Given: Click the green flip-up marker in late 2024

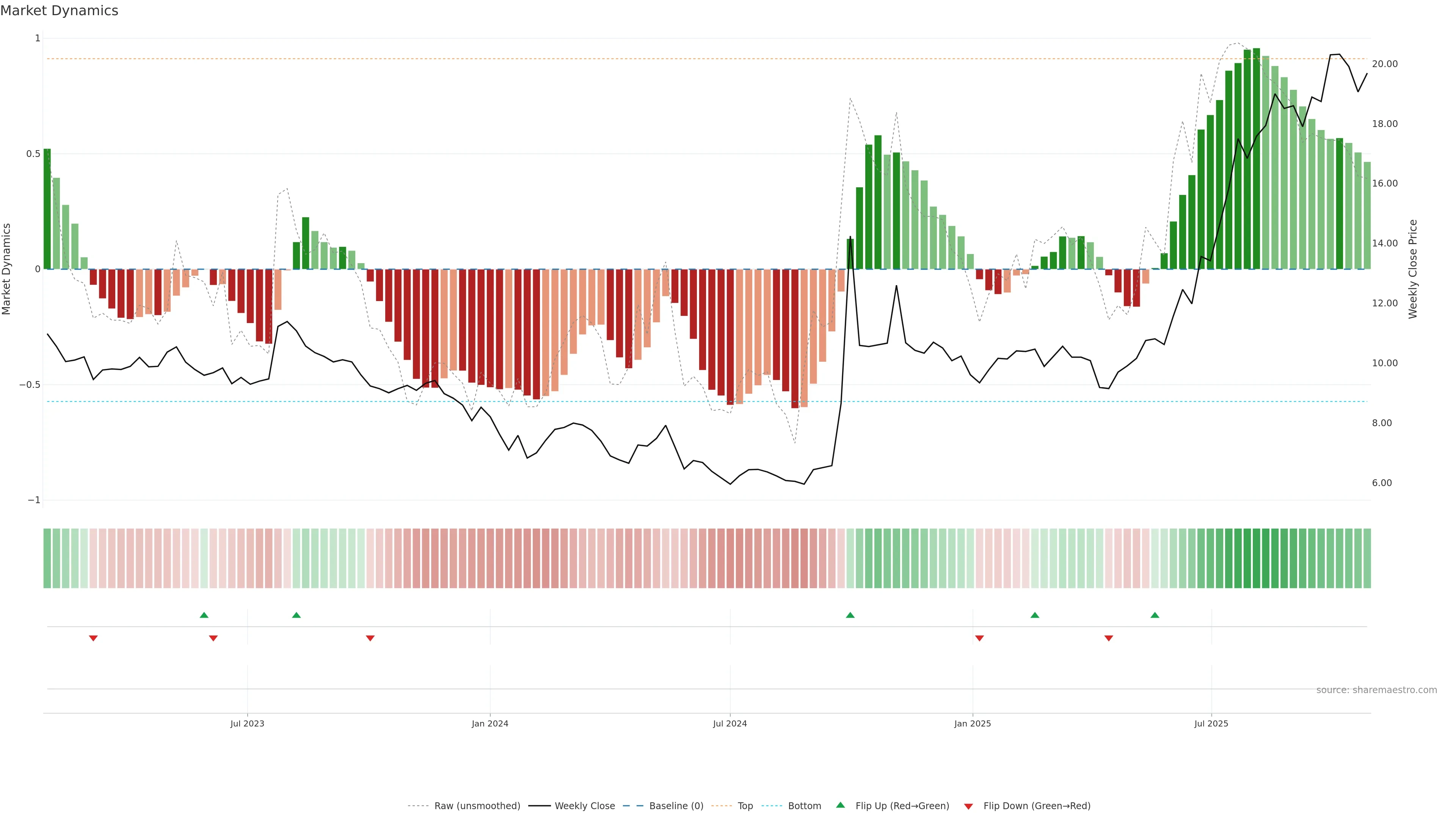Looking at the screenshot, I should click(850, 615).
